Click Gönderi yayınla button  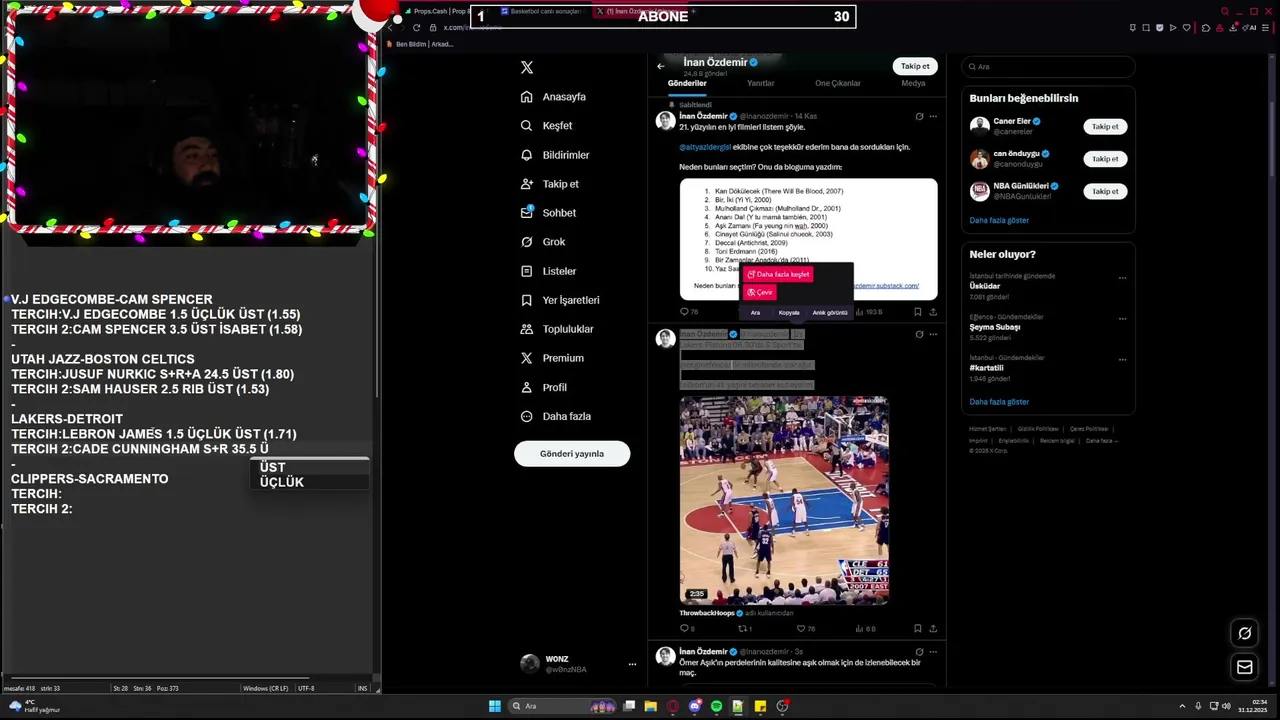pyautogui.click(x=572, y=454)
